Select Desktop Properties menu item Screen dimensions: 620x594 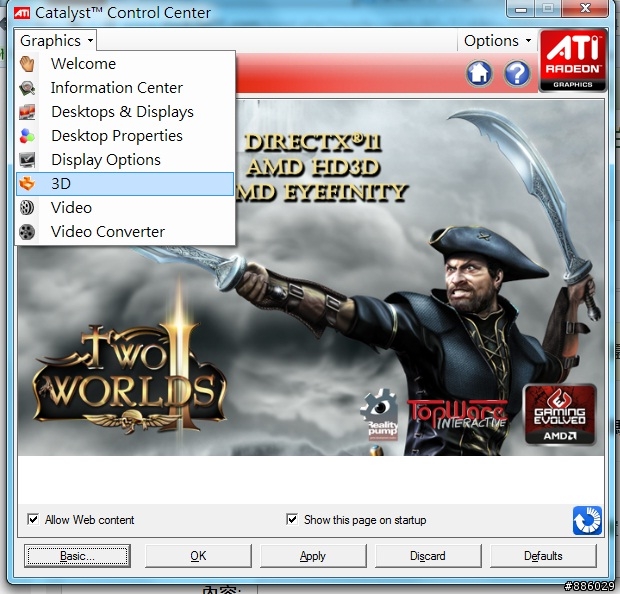point(125,136)
